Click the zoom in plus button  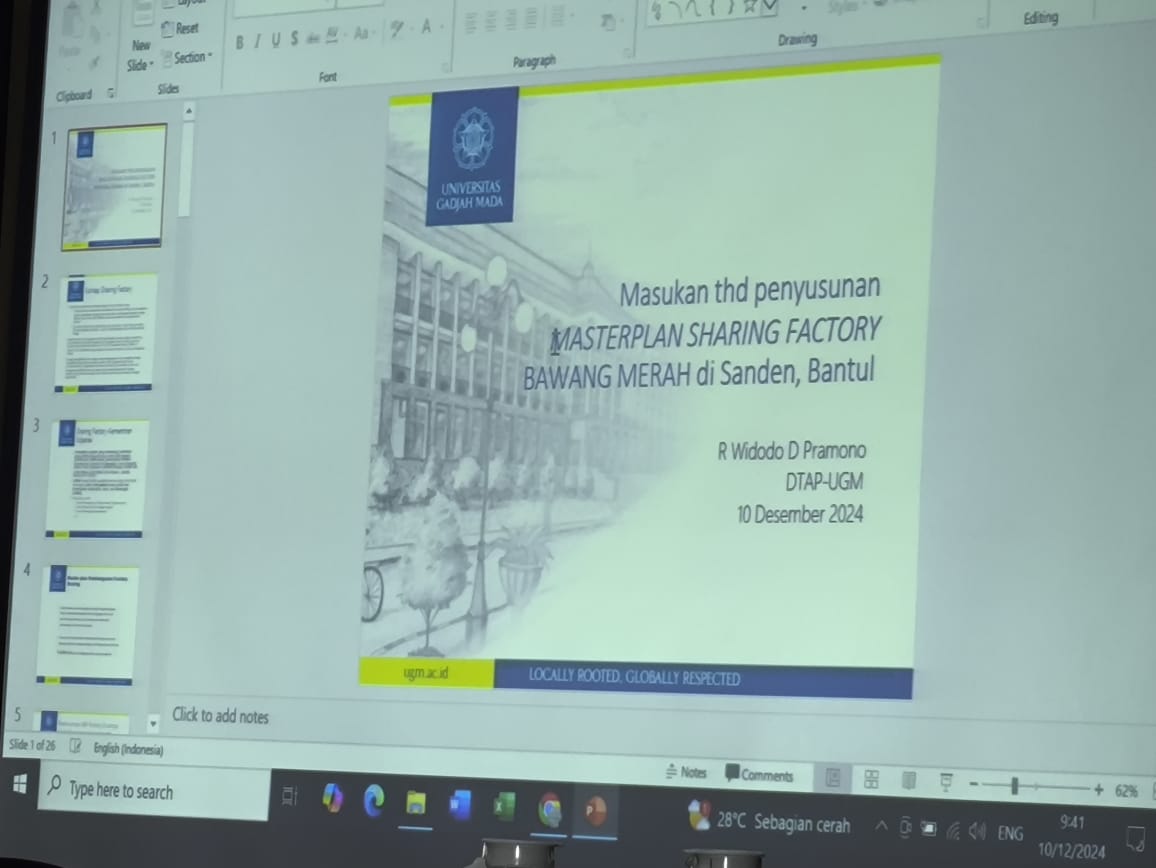1098,790
